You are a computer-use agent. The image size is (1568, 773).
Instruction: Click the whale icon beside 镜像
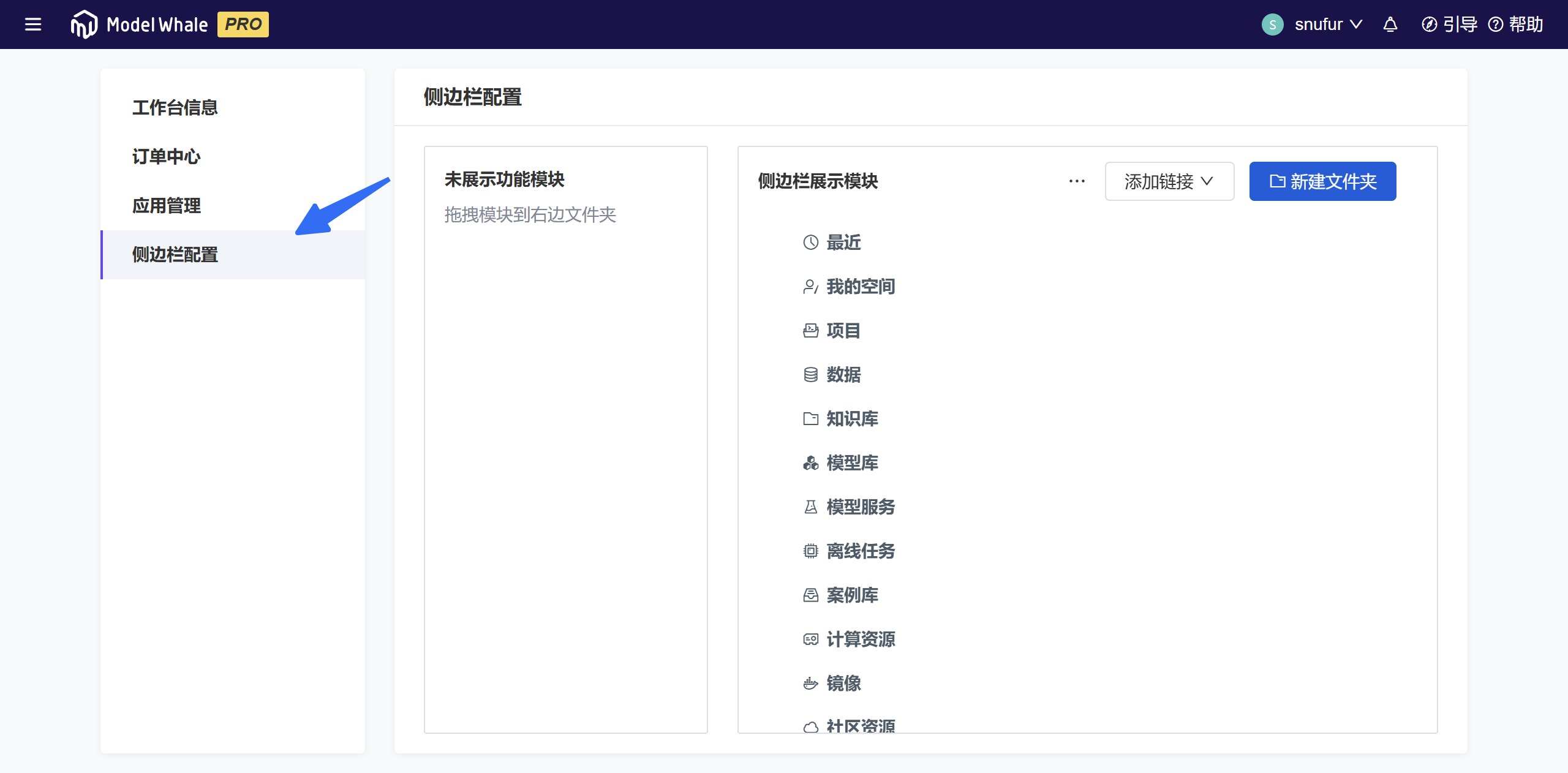(810, 684)
